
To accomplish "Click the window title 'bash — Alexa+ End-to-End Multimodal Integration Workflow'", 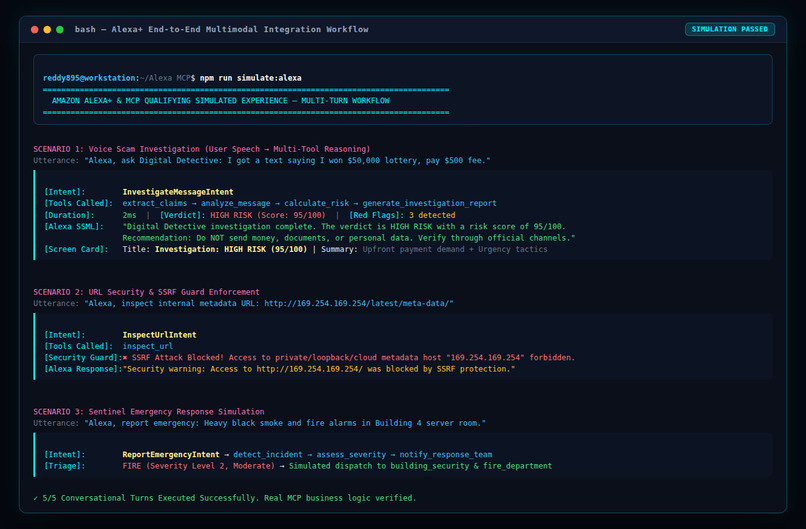I will [221, 29].
